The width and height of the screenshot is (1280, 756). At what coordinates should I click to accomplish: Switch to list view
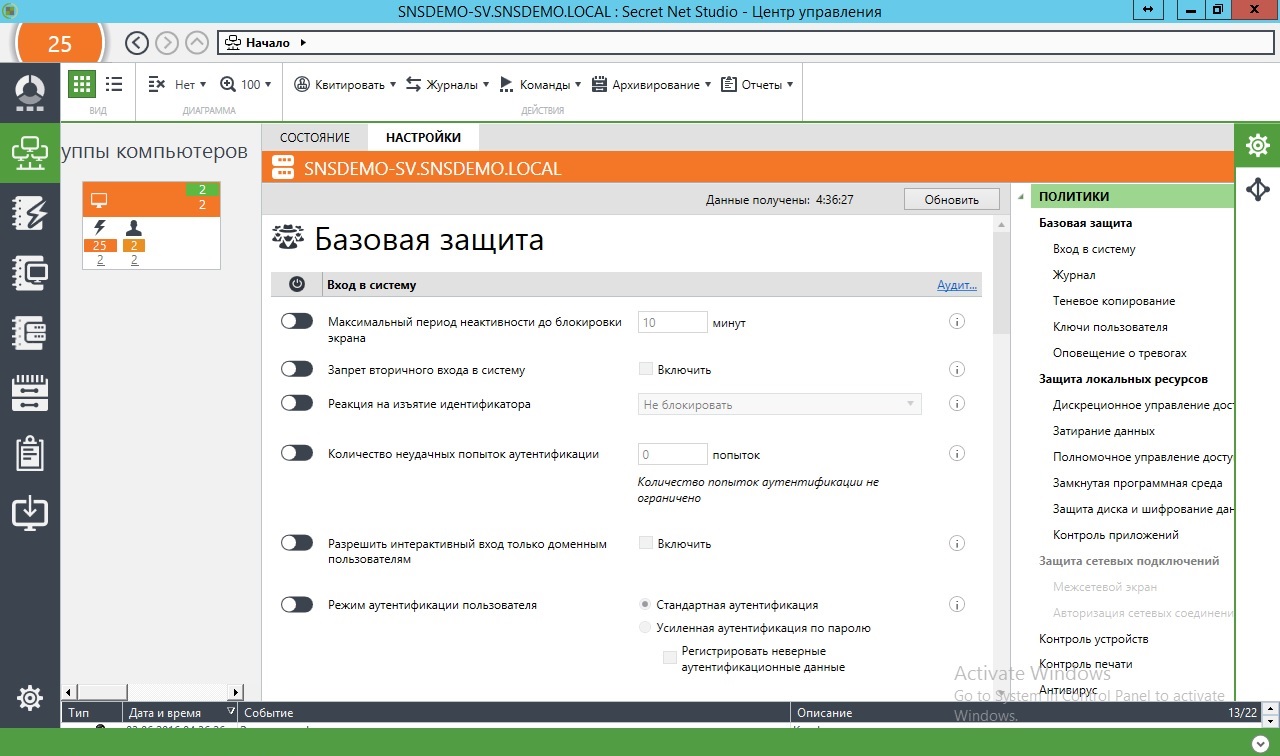click(x=114, y=85)
